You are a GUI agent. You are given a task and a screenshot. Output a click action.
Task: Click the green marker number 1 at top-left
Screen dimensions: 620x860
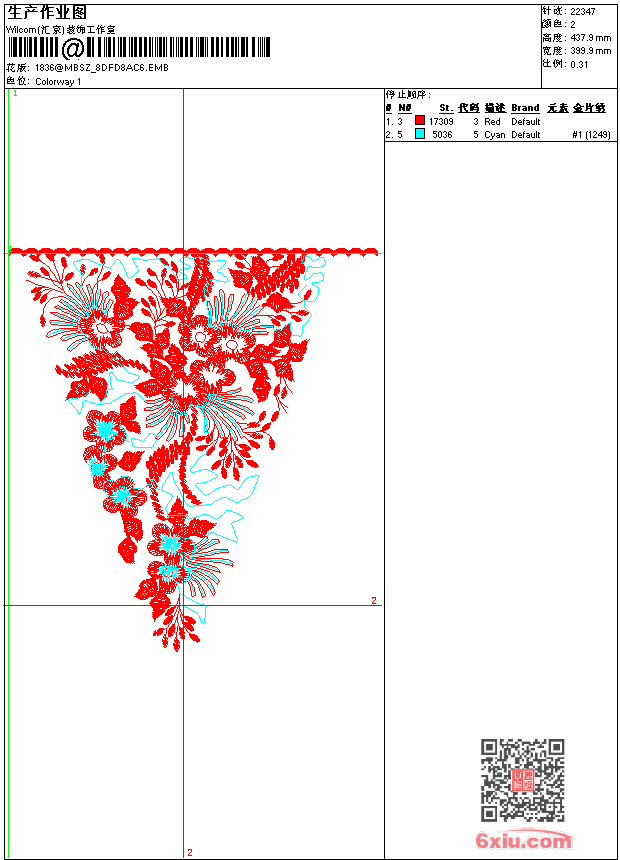[x=15, y=94]
